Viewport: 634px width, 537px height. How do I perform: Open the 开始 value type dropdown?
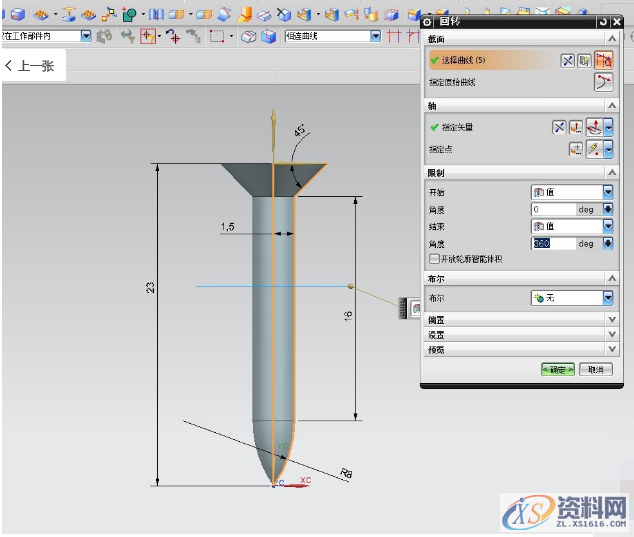point(608,192)
